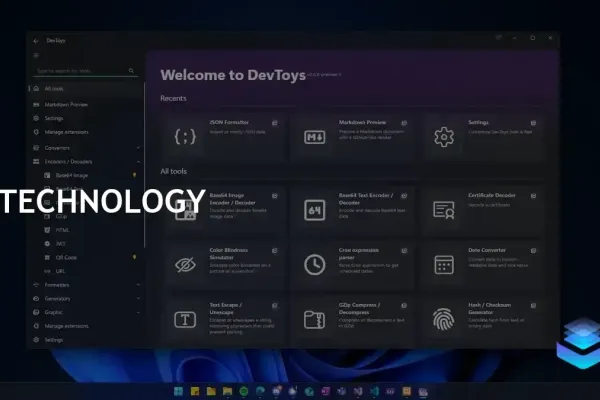Open the Text Escape / Unescape card
The height and width of the screenshot is (400, 600).
225,320
